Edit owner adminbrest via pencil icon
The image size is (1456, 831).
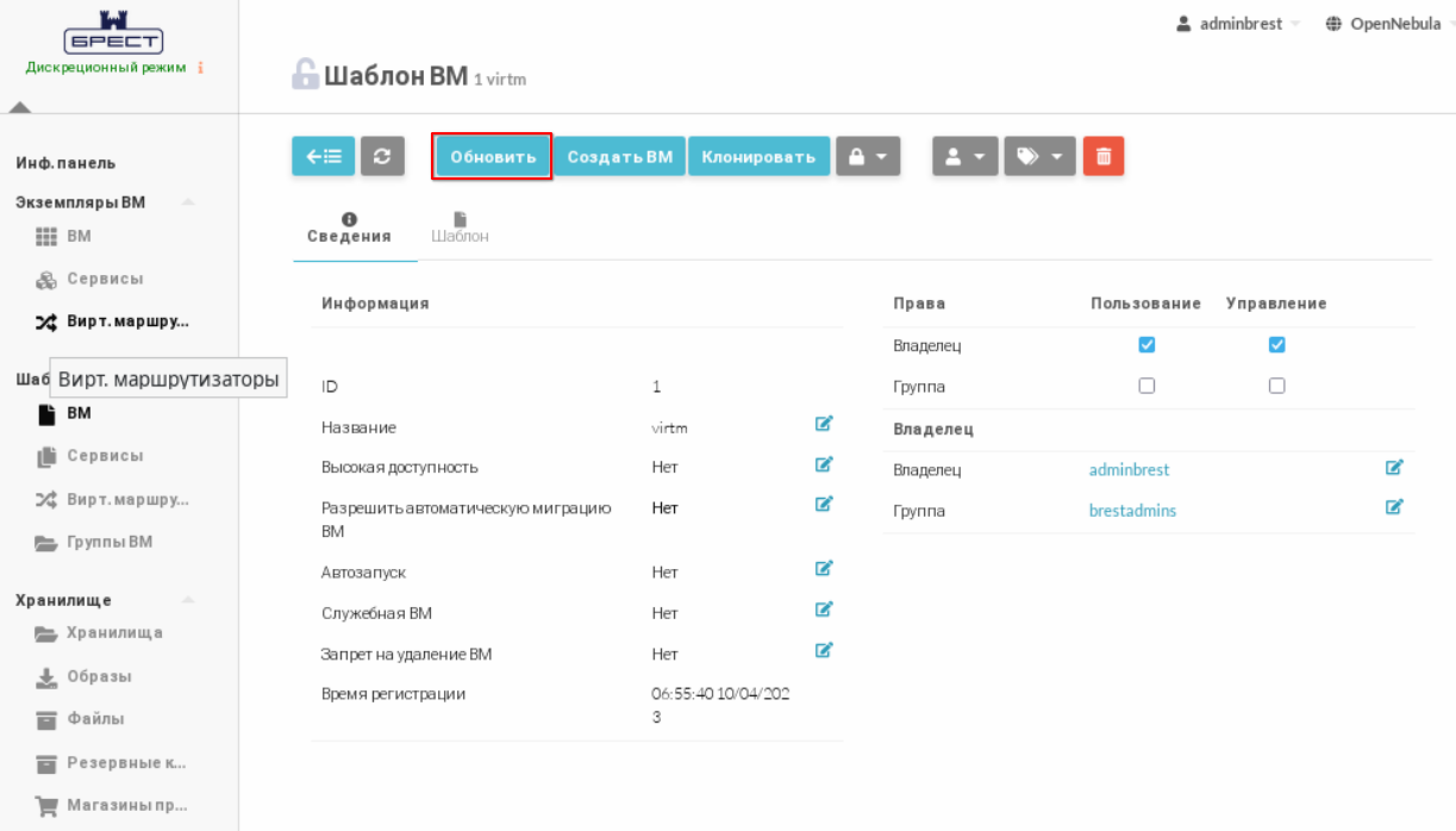[x=1393, y=468]
